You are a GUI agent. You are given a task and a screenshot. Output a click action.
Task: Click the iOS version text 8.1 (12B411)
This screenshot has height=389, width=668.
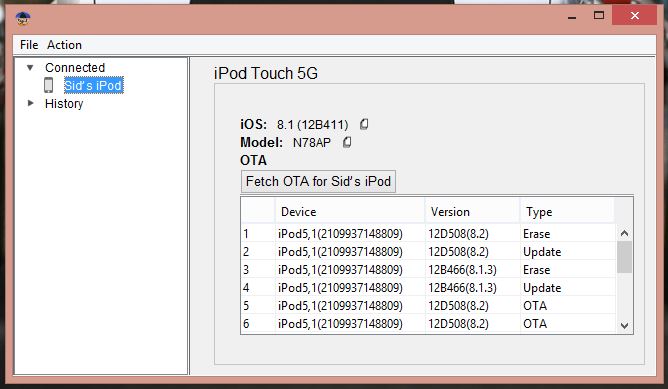click(x=312, y=125)
